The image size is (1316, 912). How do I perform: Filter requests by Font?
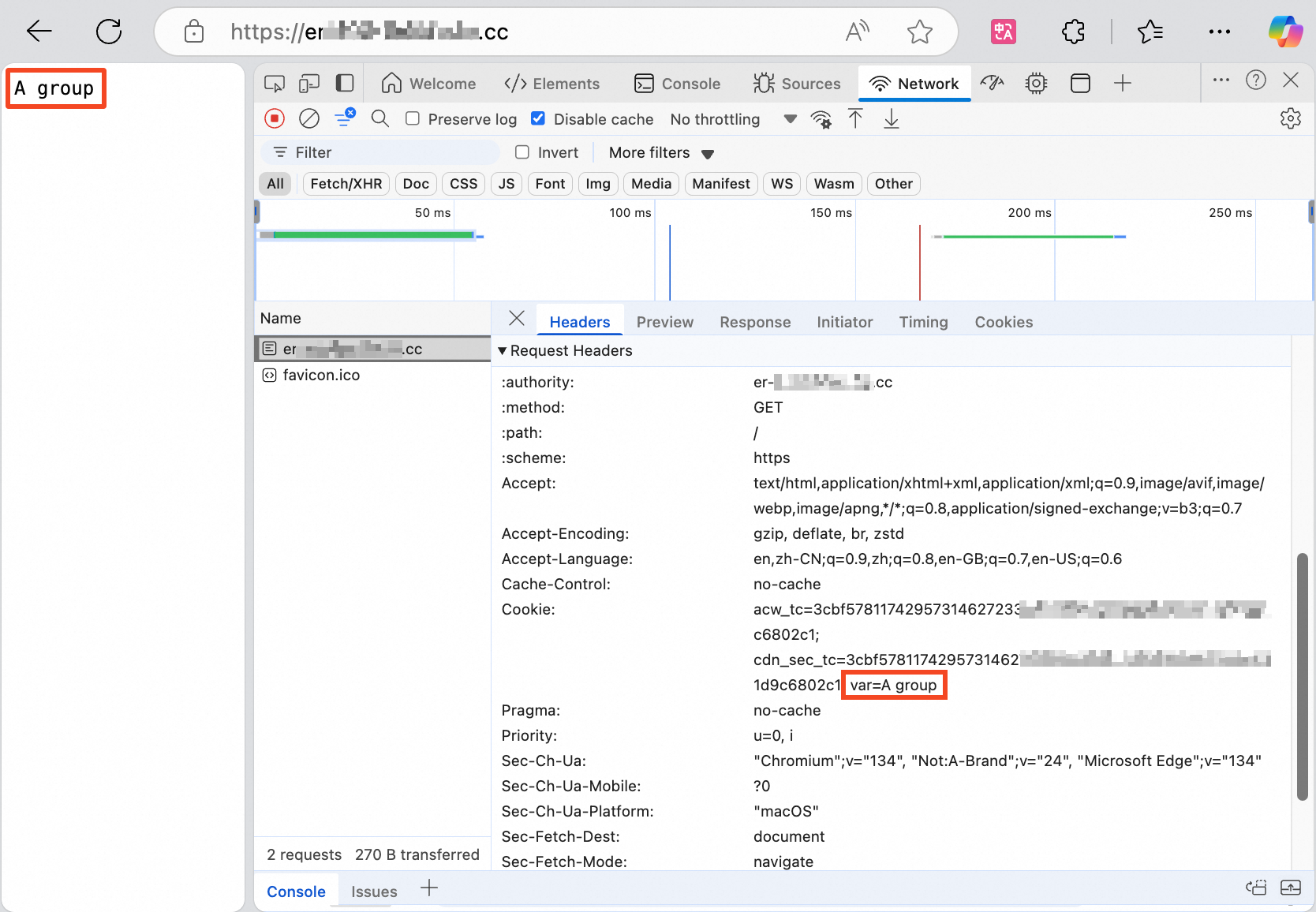point(550,184)
